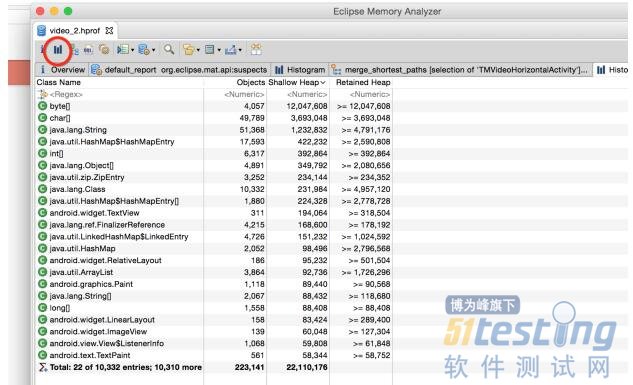Click the class icon beside long[]
The image size is (633, 385).
(42, 308)
